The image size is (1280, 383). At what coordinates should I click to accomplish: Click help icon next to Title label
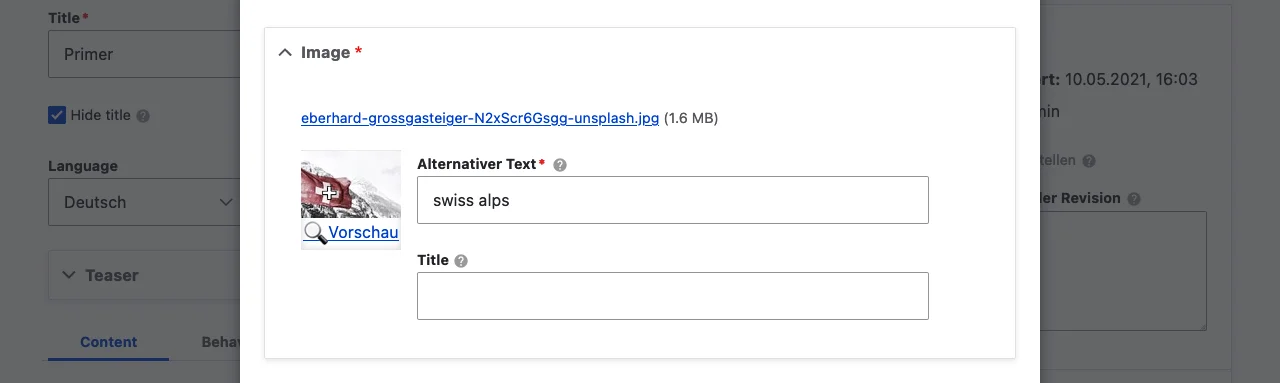click(461, 261)
